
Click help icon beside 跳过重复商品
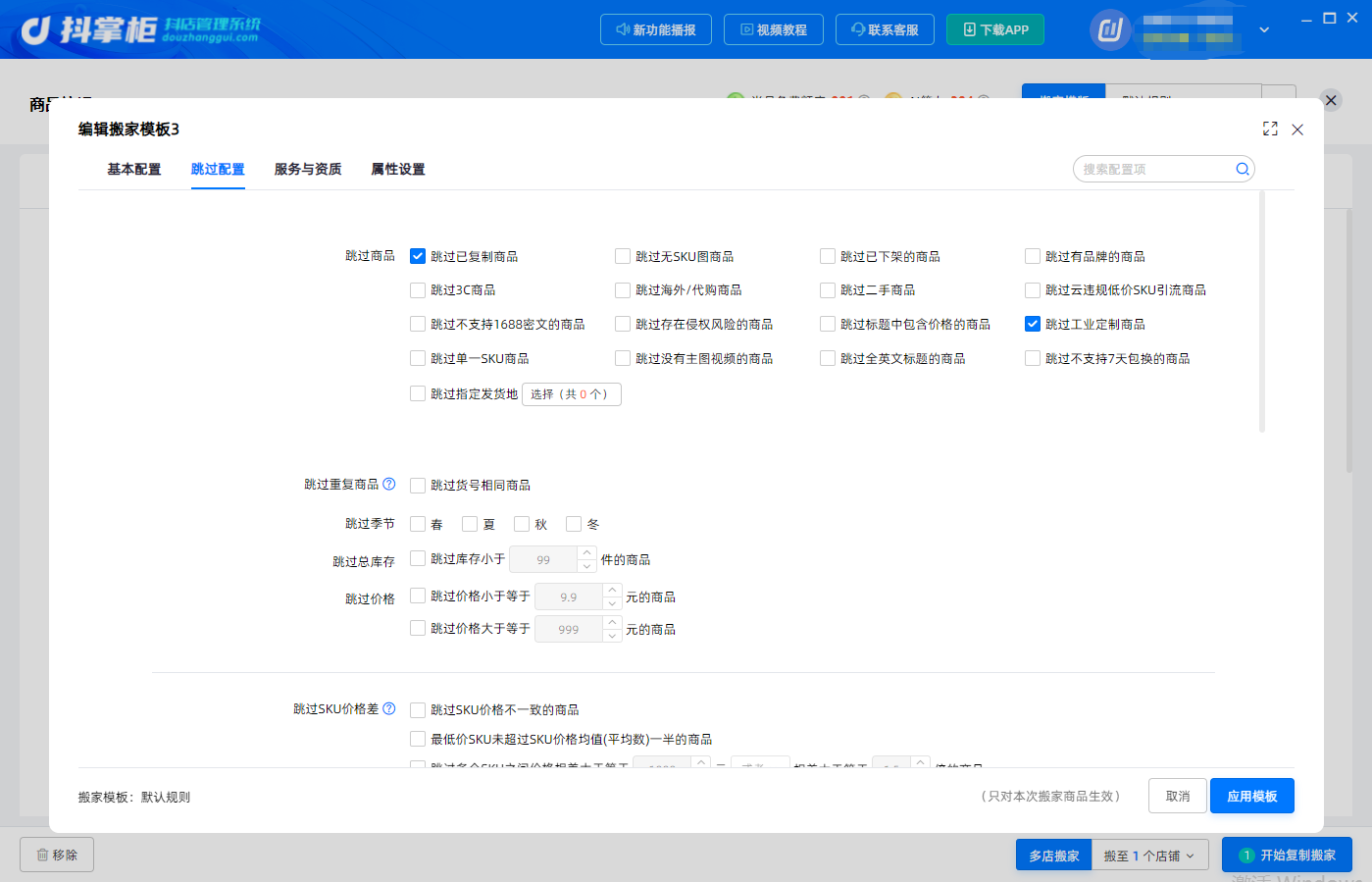(x=389, y=484)
